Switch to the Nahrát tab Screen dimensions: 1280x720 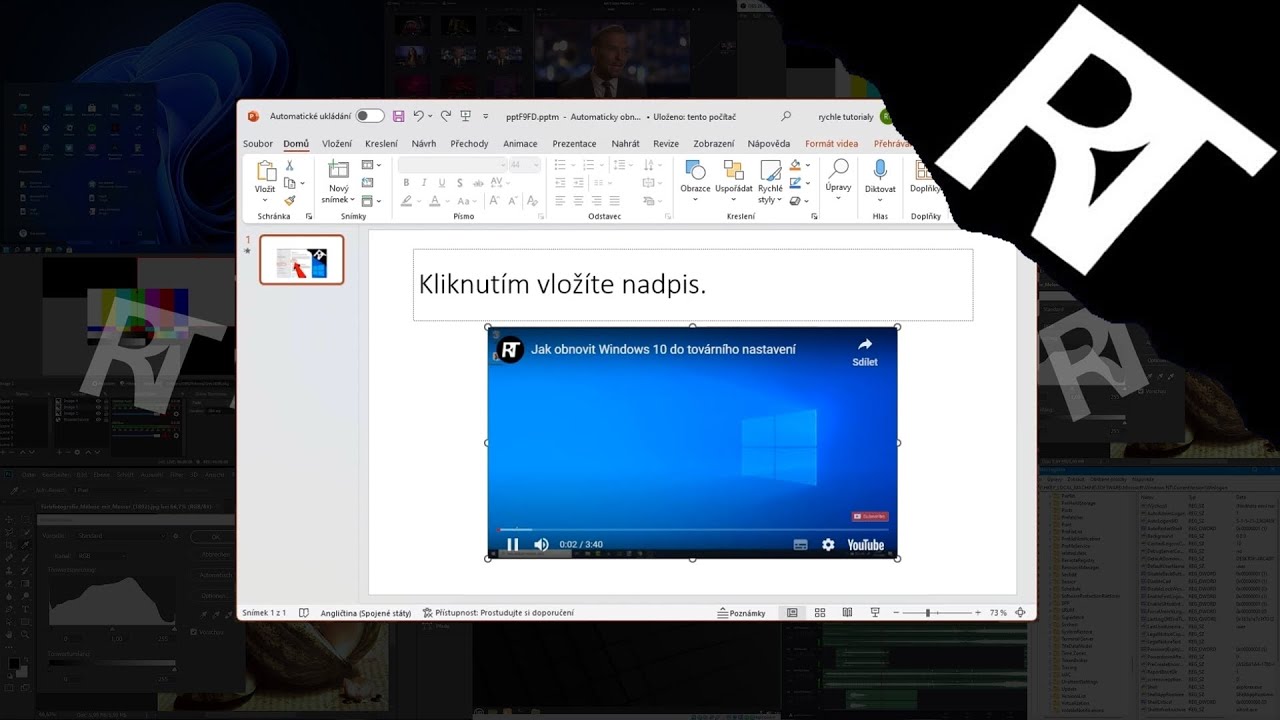point(626,144)
